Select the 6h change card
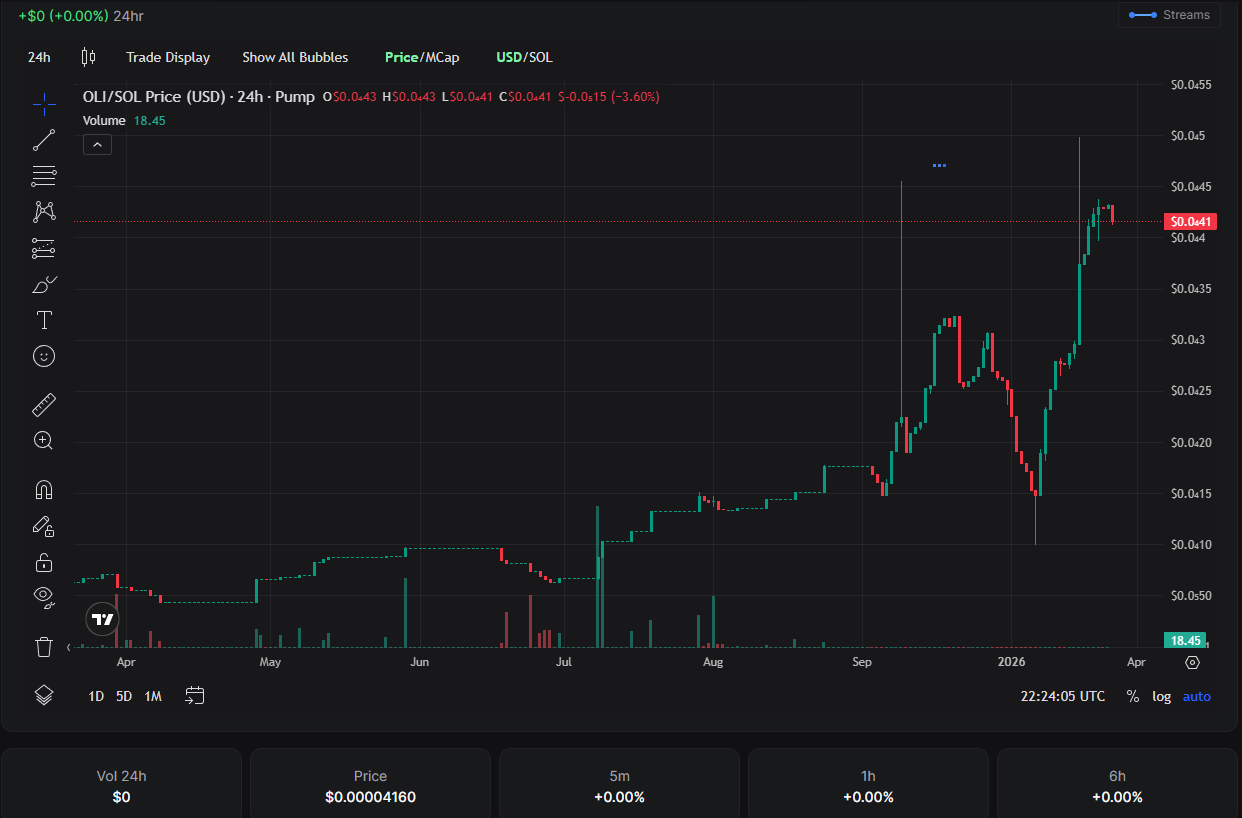1242x818 pixels. pyautogui.click(x=1117, y=785)
